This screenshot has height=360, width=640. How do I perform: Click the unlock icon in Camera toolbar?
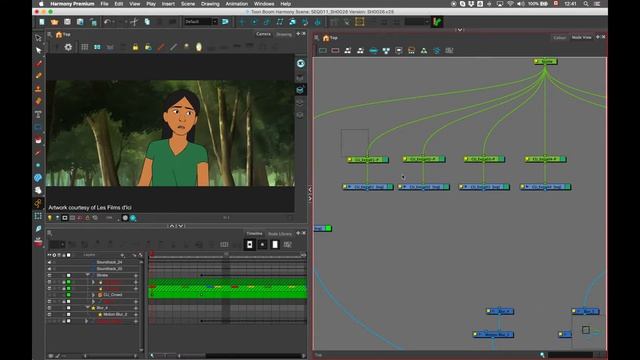coord(148,47)
